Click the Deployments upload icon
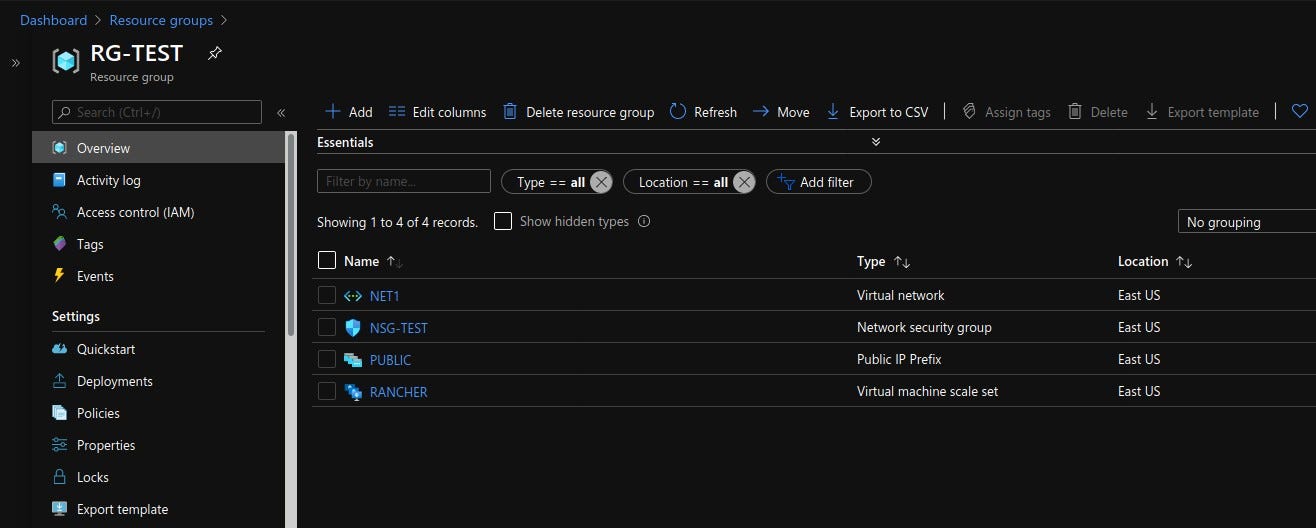Viewport: 1316px width, 528px height. click(x=59, y=381)
